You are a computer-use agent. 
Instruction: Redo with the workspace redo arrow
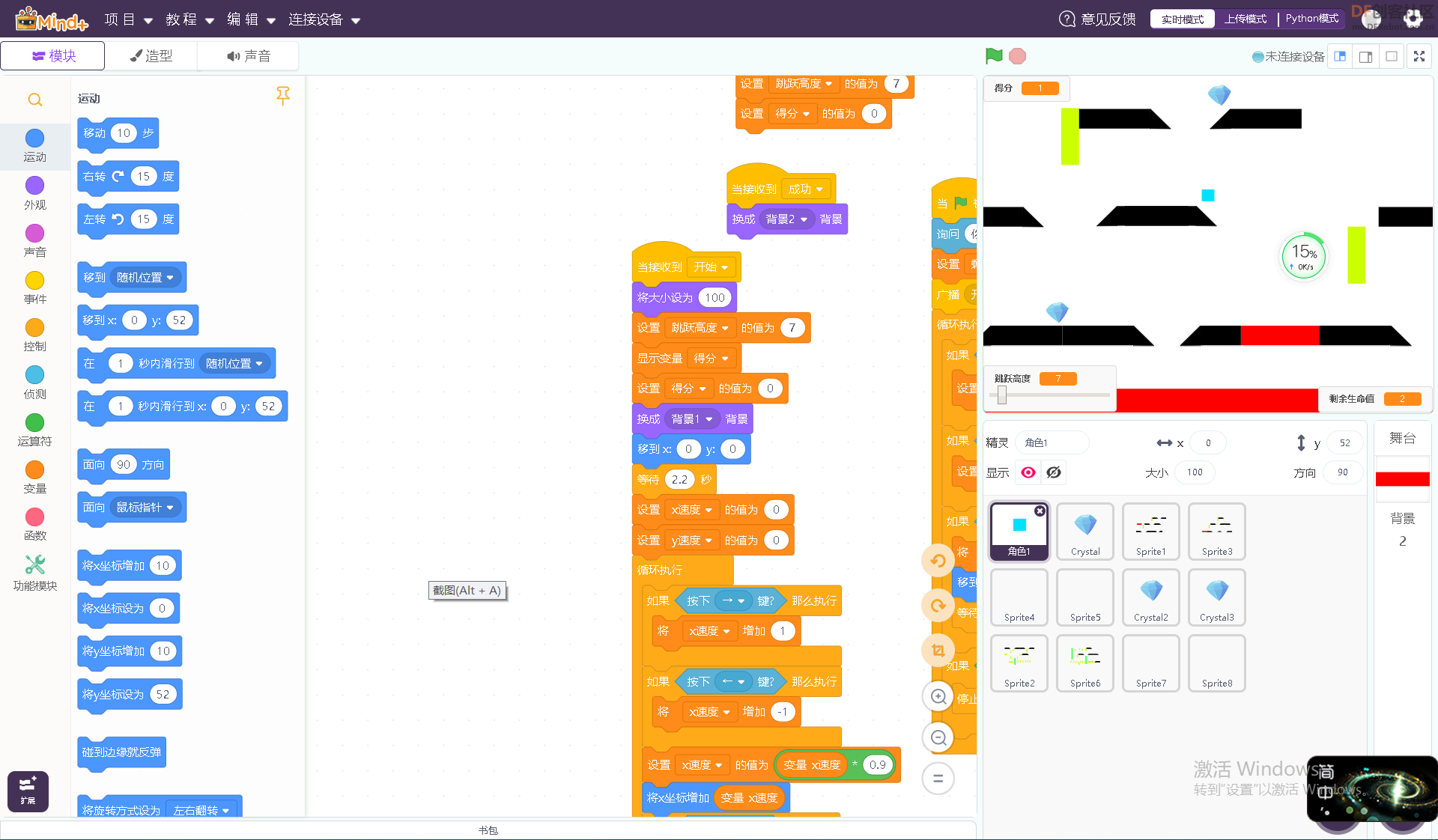(x=938, y=606)
